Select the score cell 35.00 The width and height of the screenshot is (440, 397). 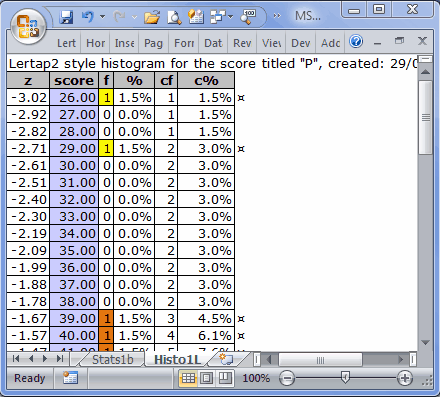[74, 251]
